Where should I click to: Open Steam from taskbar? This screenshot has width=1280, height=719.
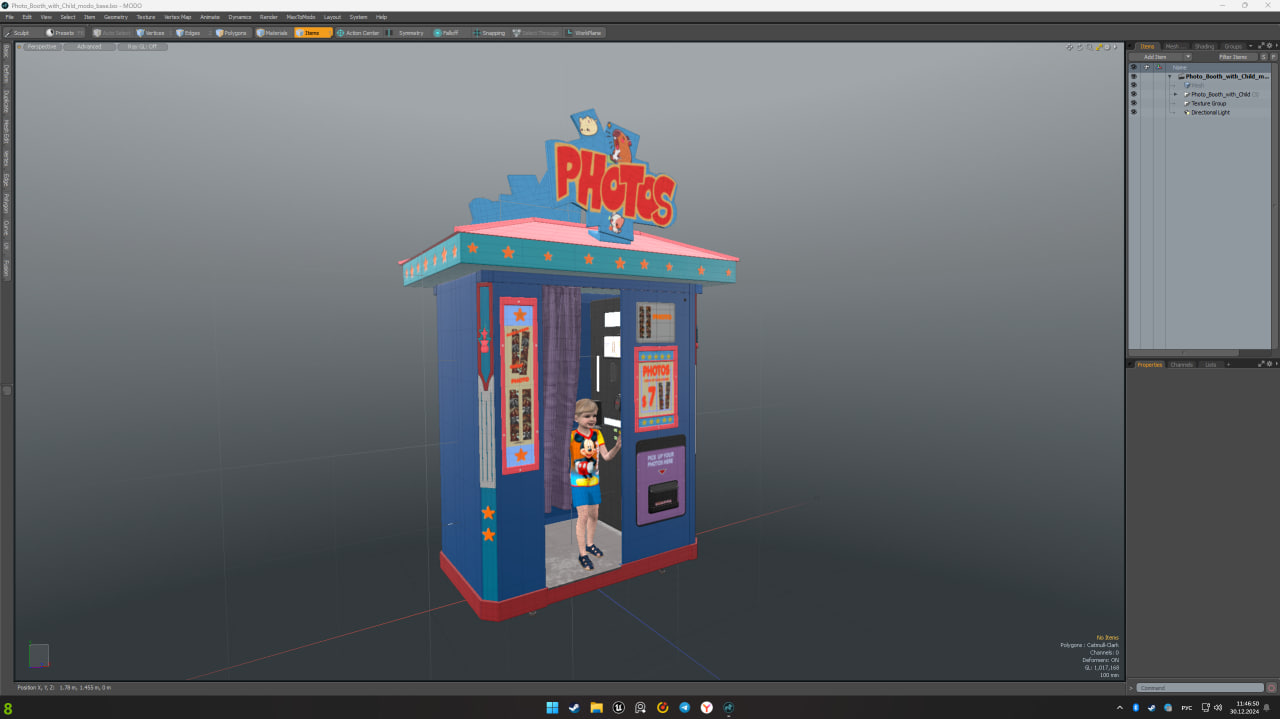point(574,708)
